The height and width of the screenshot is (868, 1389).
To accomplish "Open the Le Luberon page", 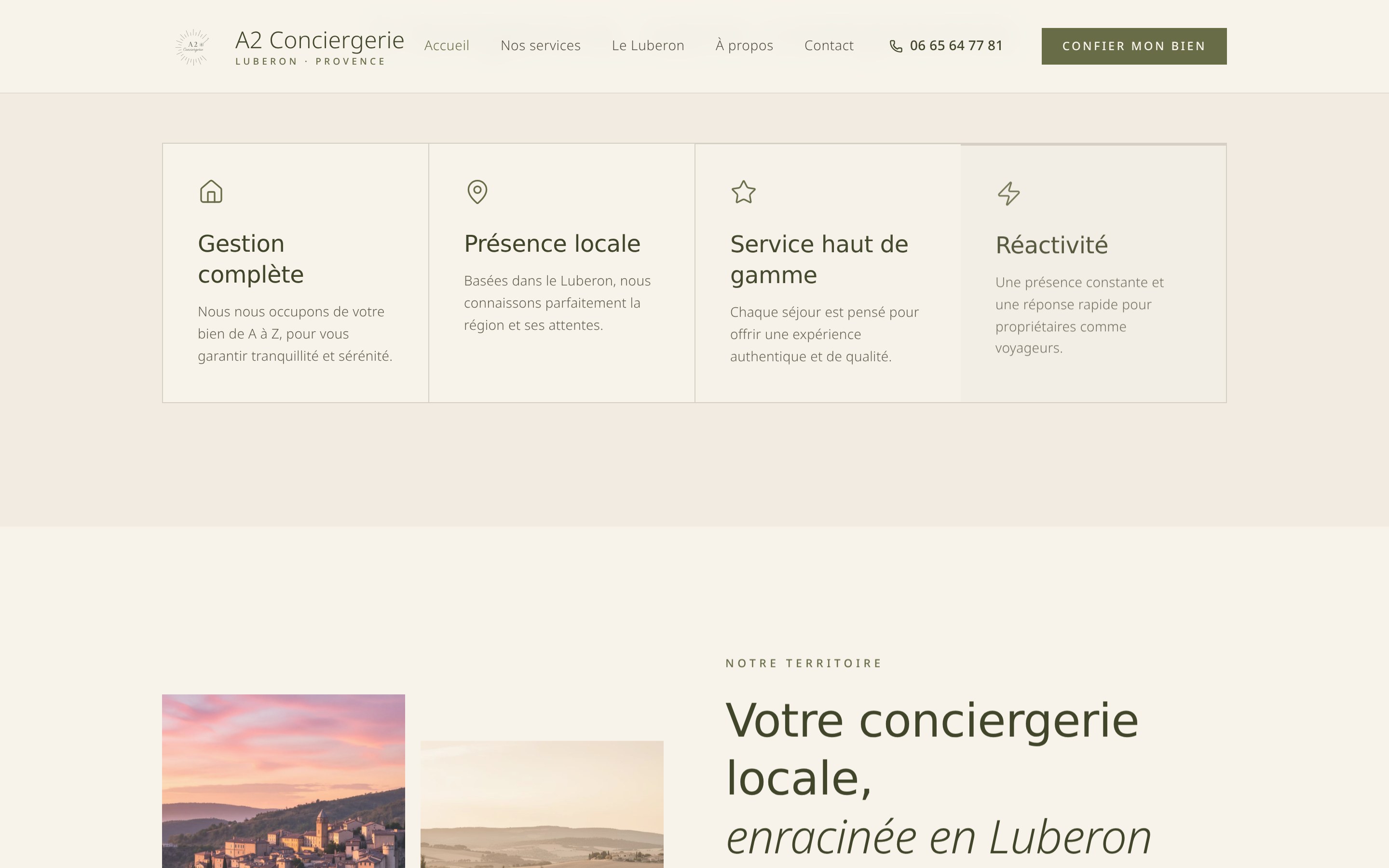I will click(647, 45).
